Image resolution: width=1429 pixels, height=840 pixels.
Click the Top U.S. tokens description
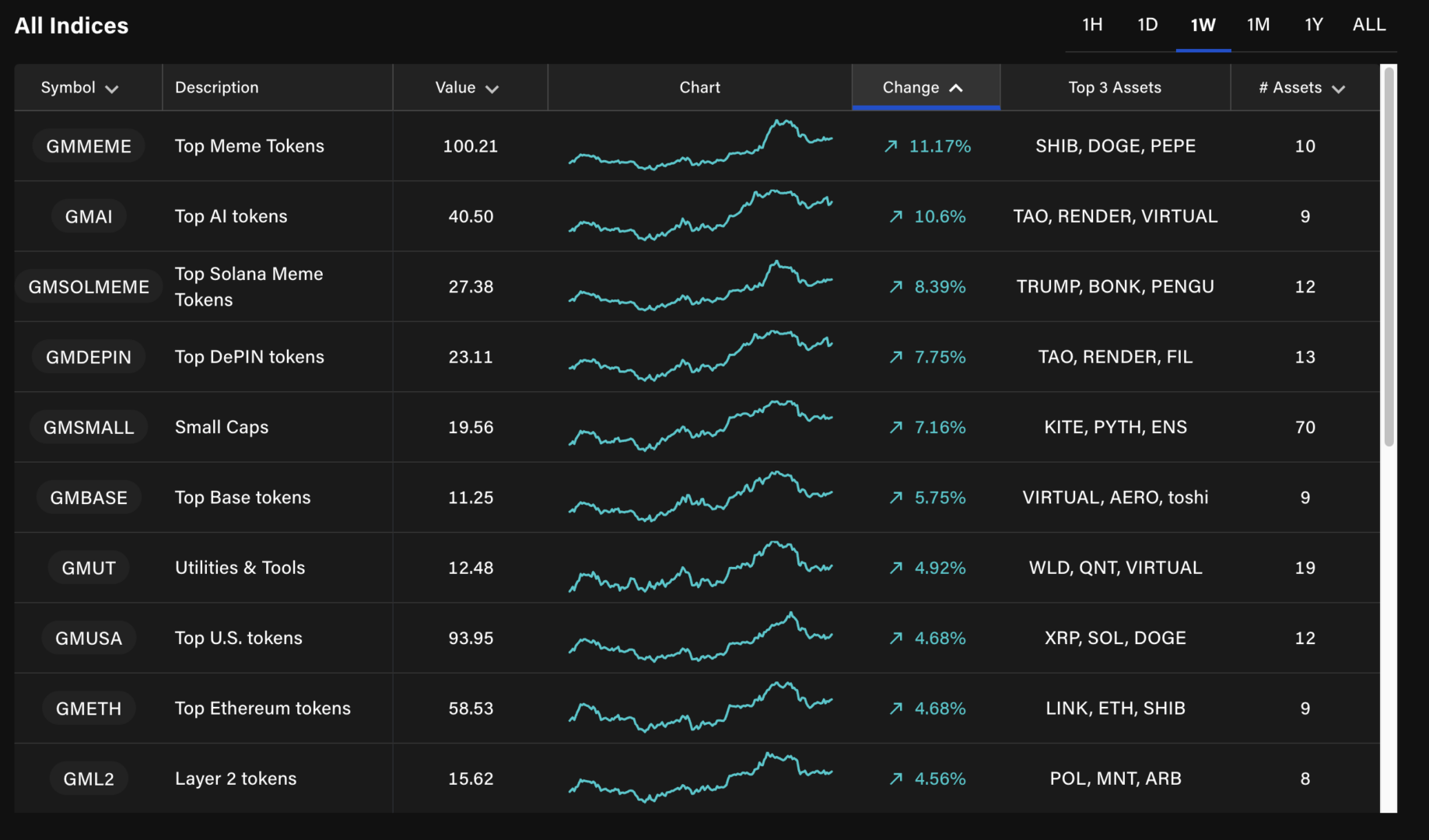coord(238,637)
